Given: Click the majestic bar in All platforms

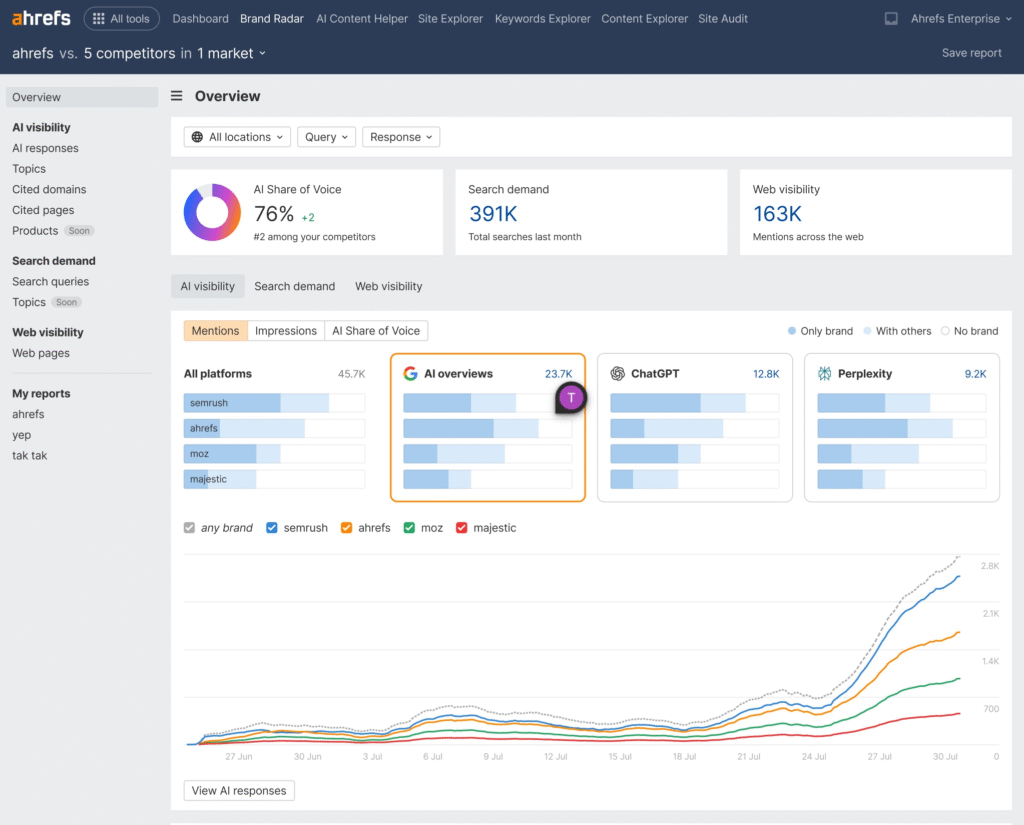Looking at the screenshot, I should point(274,479).
